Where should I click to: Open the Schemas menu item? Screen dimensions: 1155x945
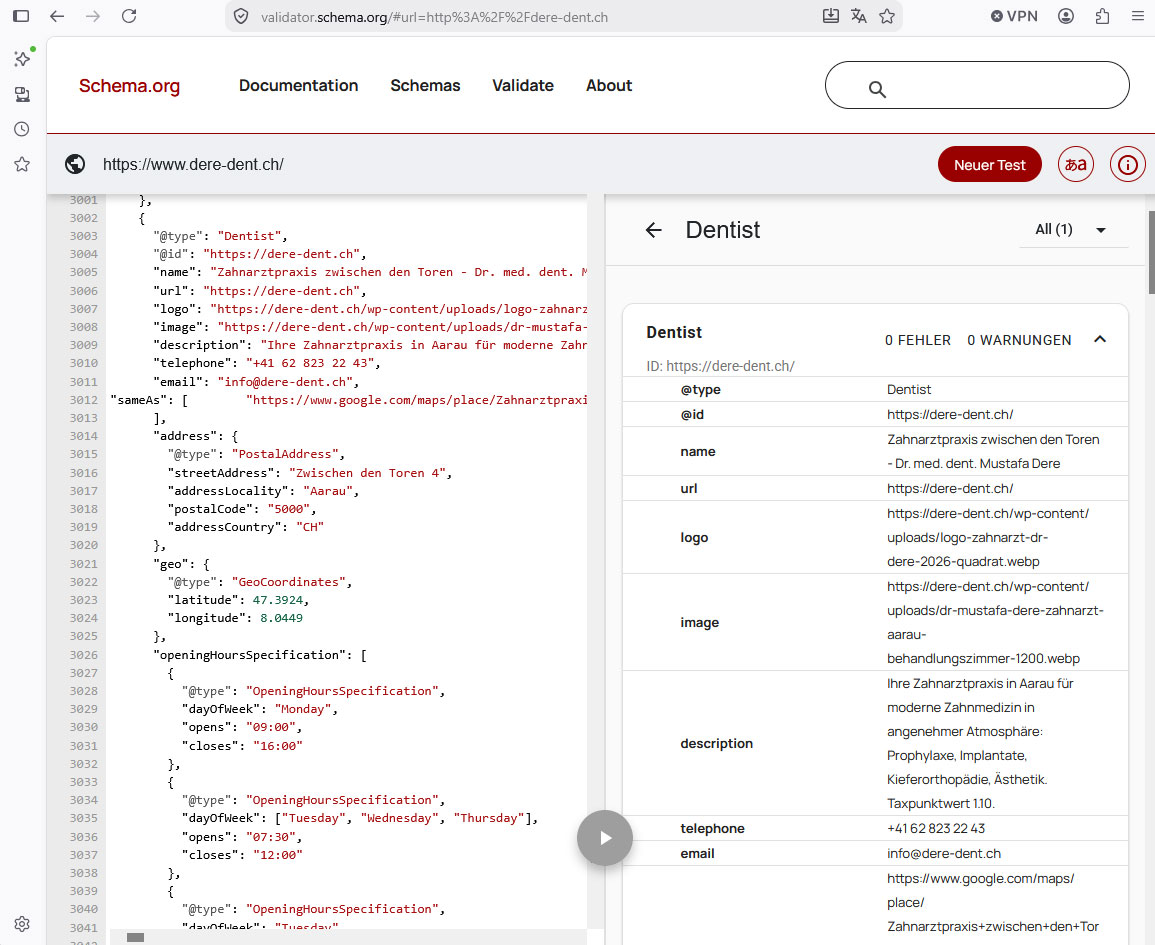point(425,85)
